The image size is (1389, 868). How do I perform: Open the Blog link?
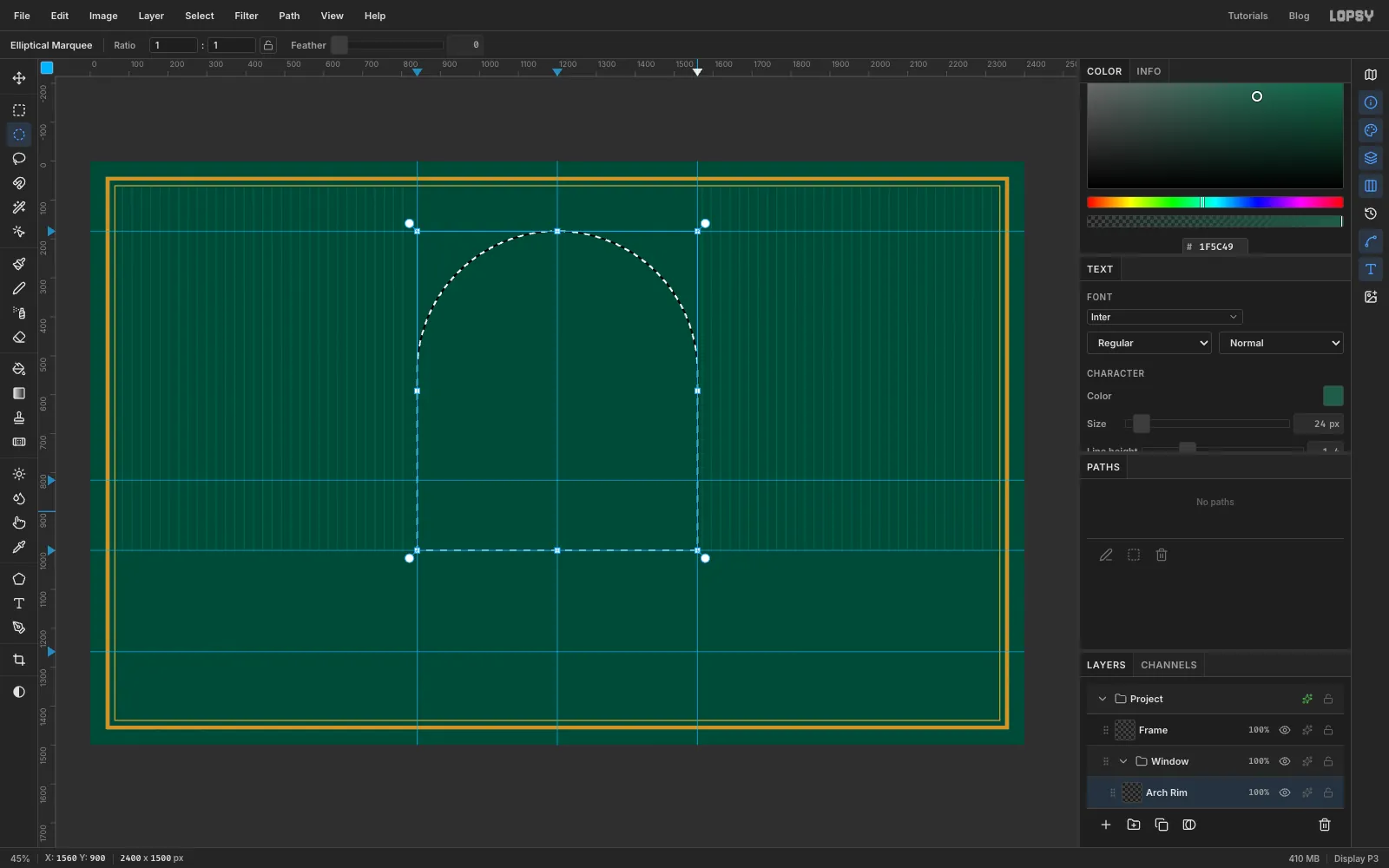[x=1299, y=16]
